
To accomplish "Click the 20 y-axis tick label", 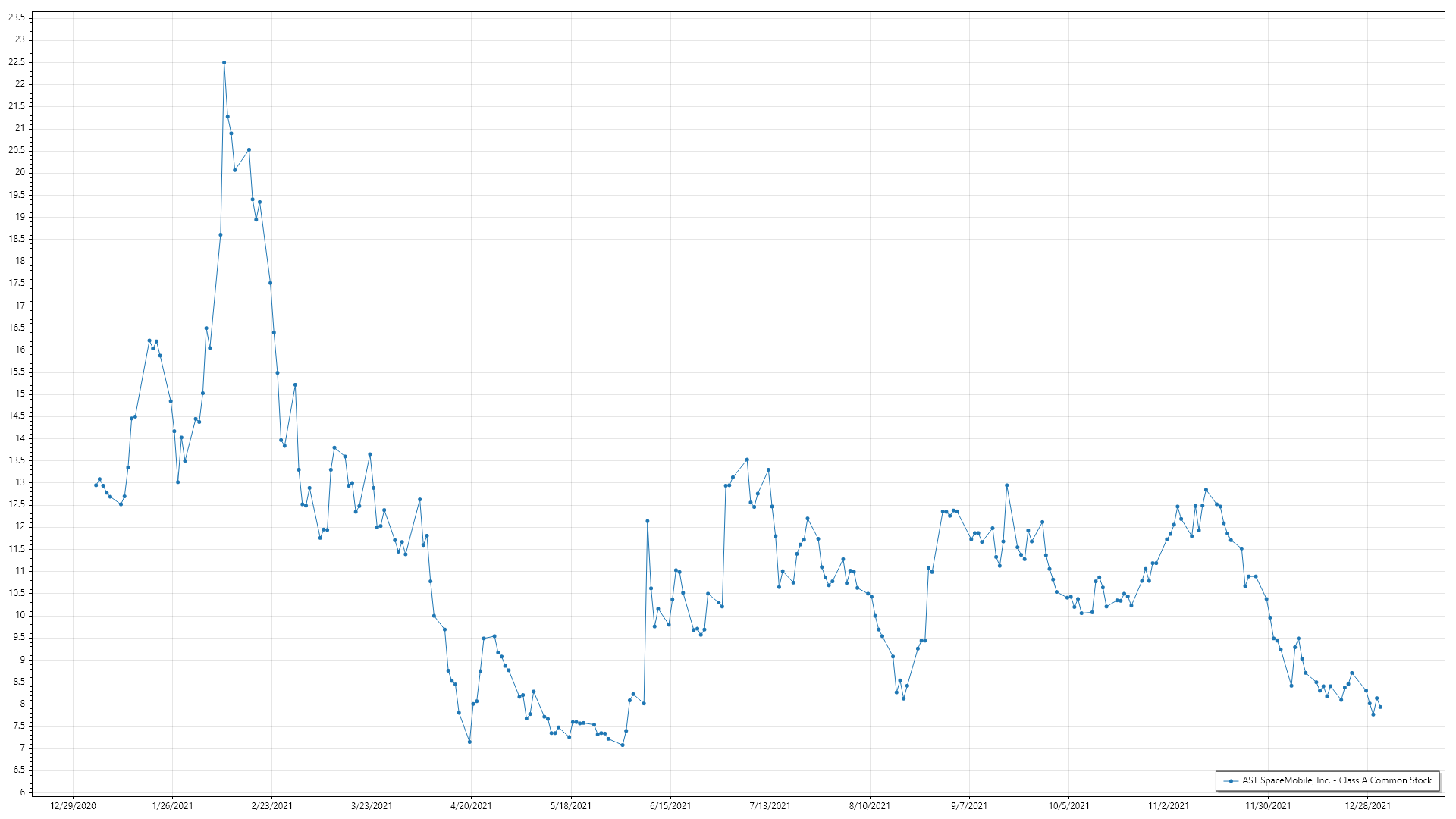I will coord(20,172).
